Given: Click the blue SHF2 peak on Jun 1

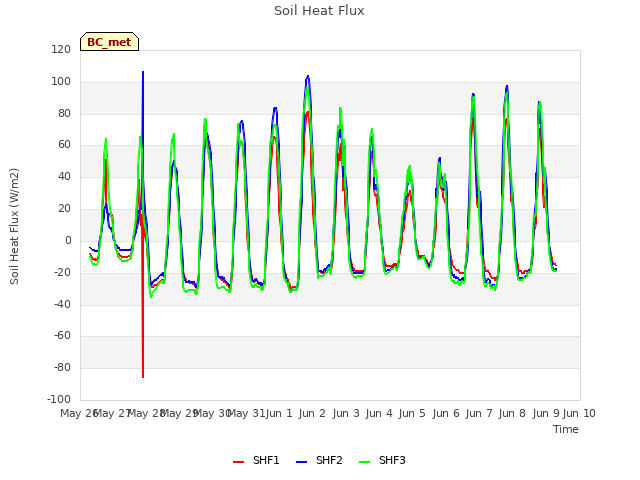Looking at the screenshot, I should click(x=308, y=77).
